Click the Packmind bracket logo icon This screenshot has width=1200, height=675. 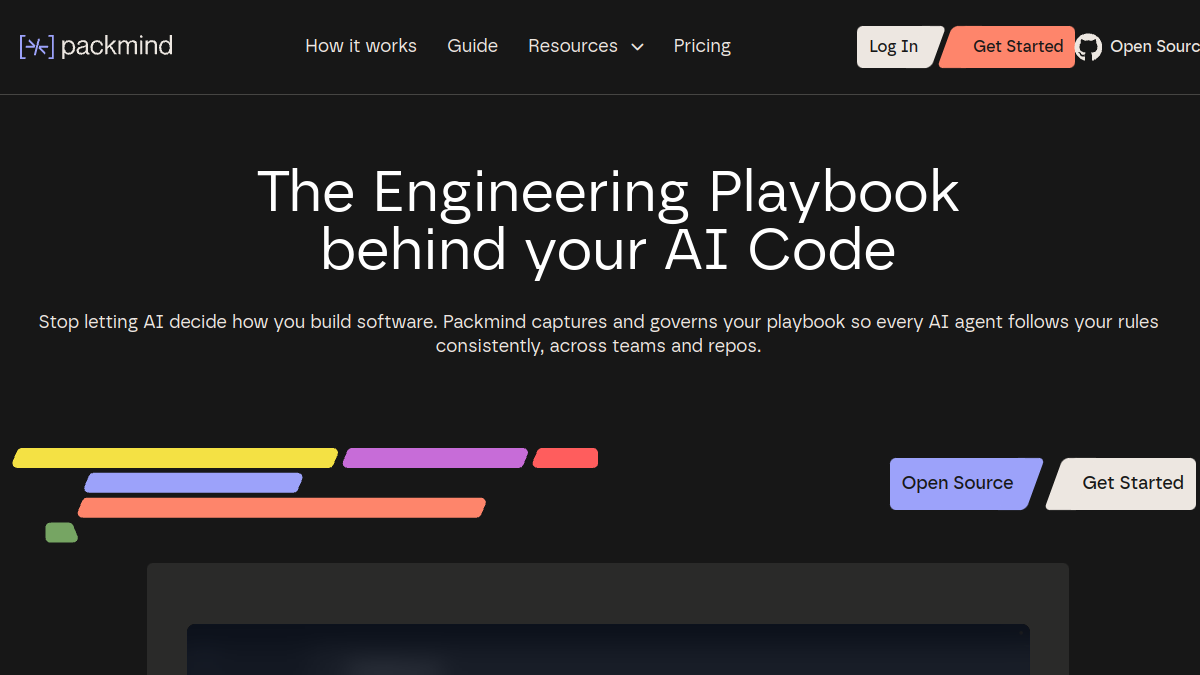click(37, 46)
